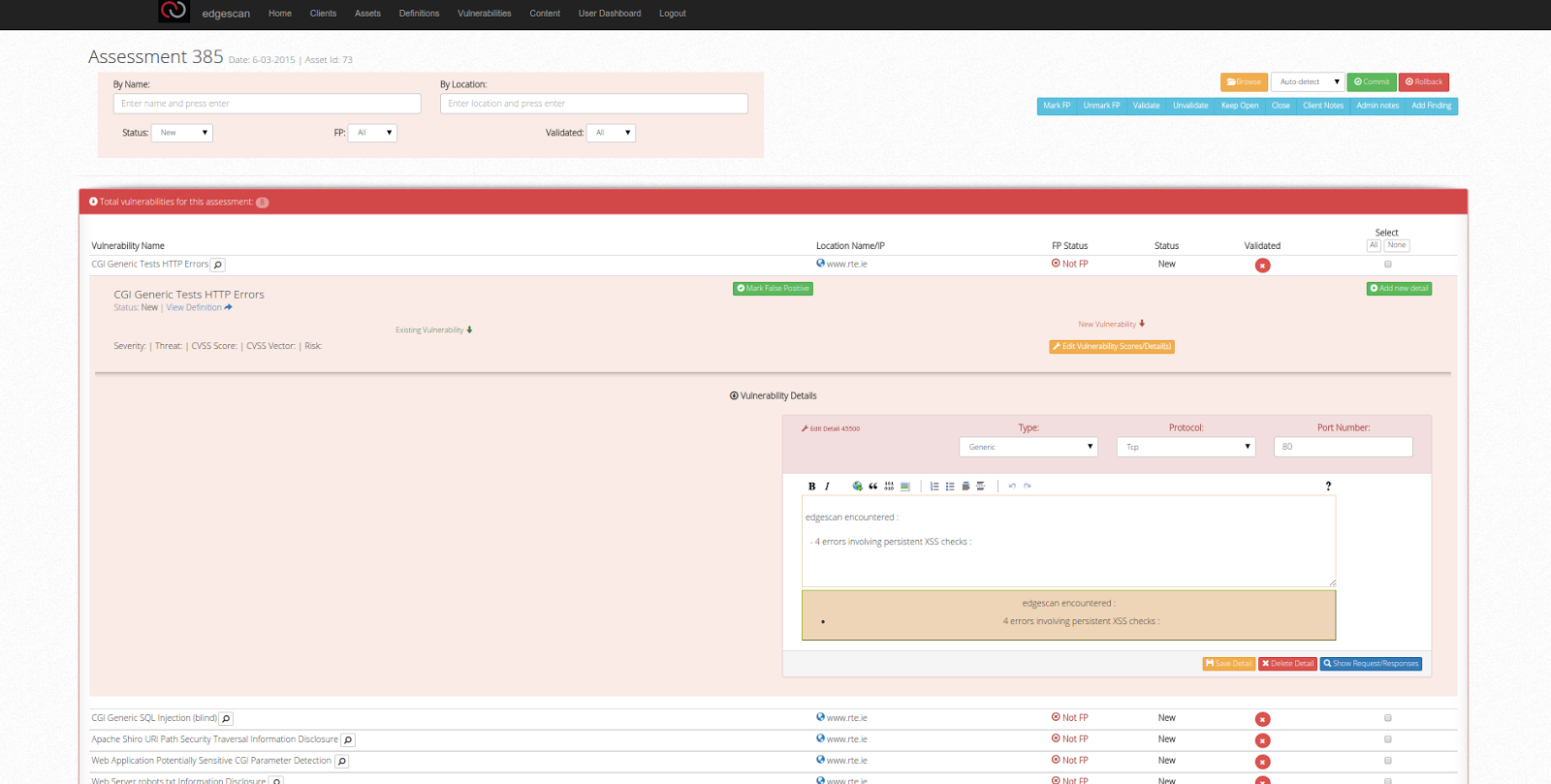The image size is (1551, 784).
Task: Click the Mark FP toolbar button
Action: [1057, 107]
